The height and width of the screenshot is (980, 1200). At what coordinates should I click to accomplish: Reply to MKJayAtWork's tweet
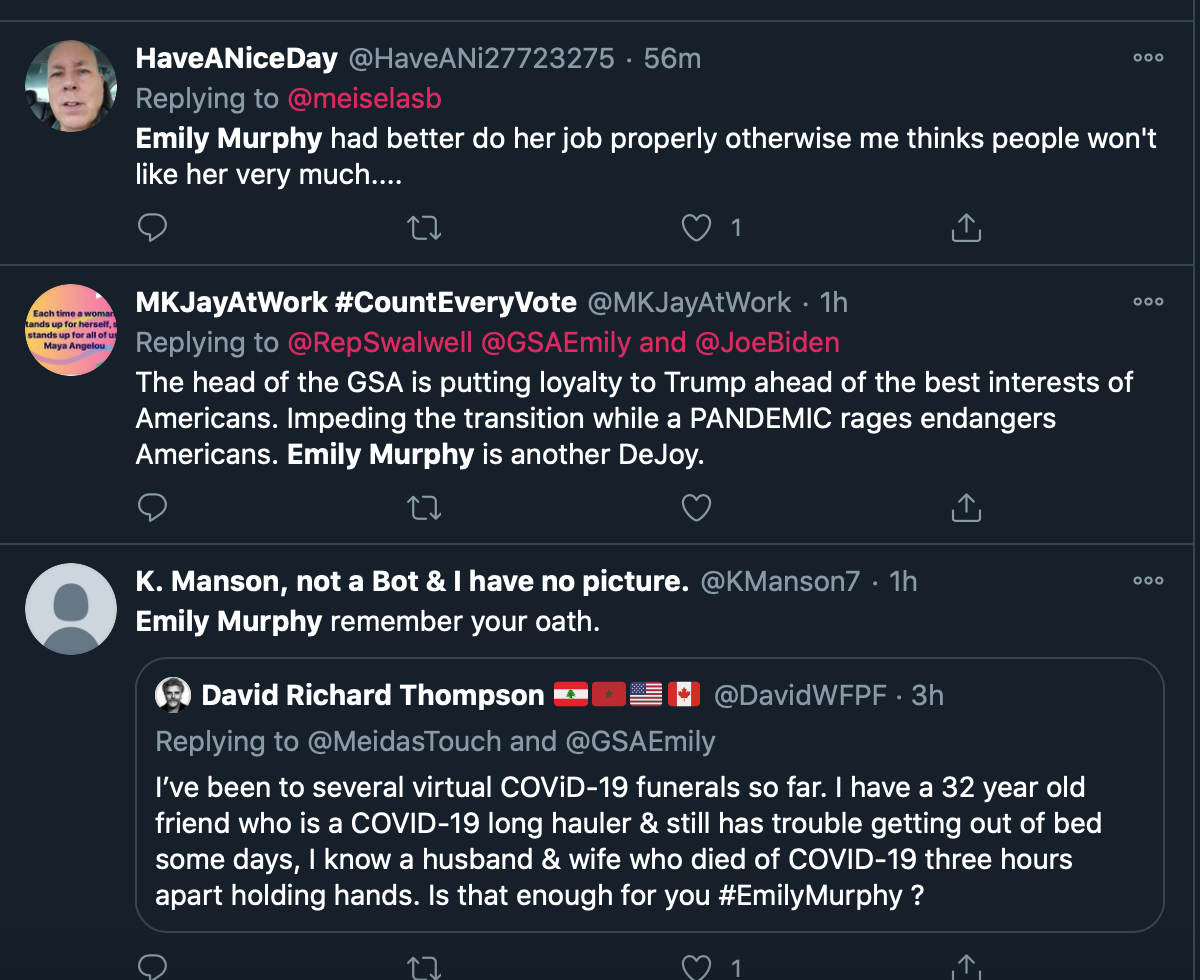[151, 507]
